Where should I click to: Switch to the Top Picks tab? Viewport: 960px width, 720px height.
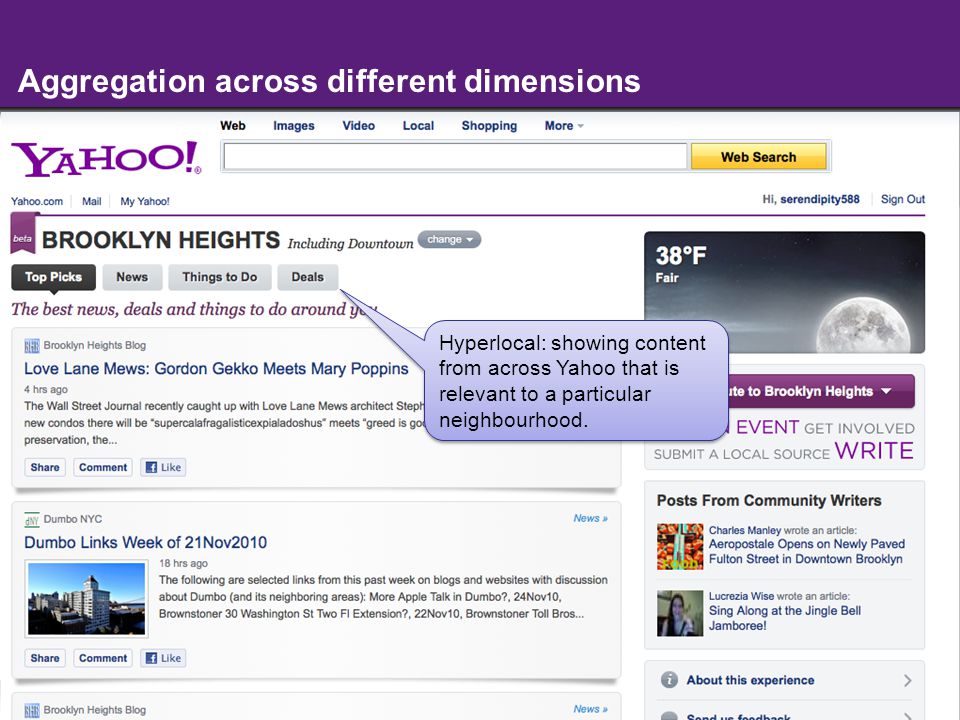tap(53, 277)
